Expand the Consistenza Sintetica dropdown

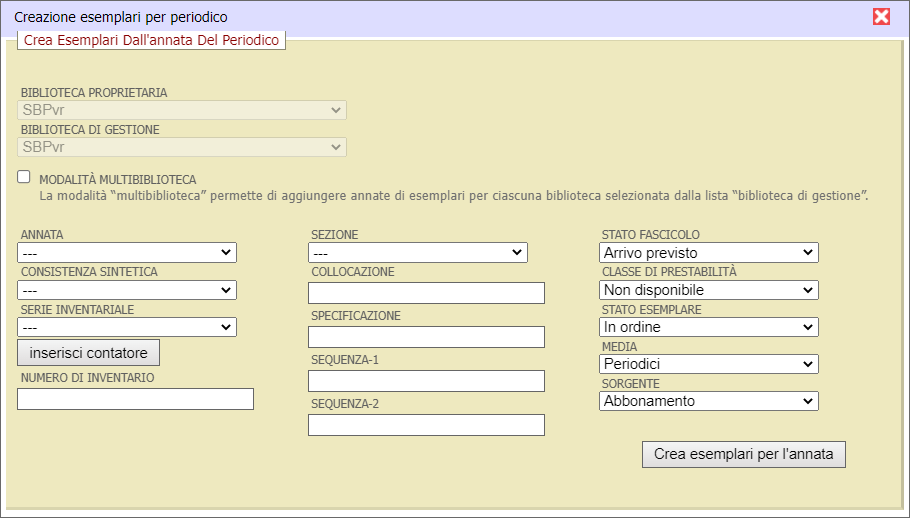coord(127,290)
